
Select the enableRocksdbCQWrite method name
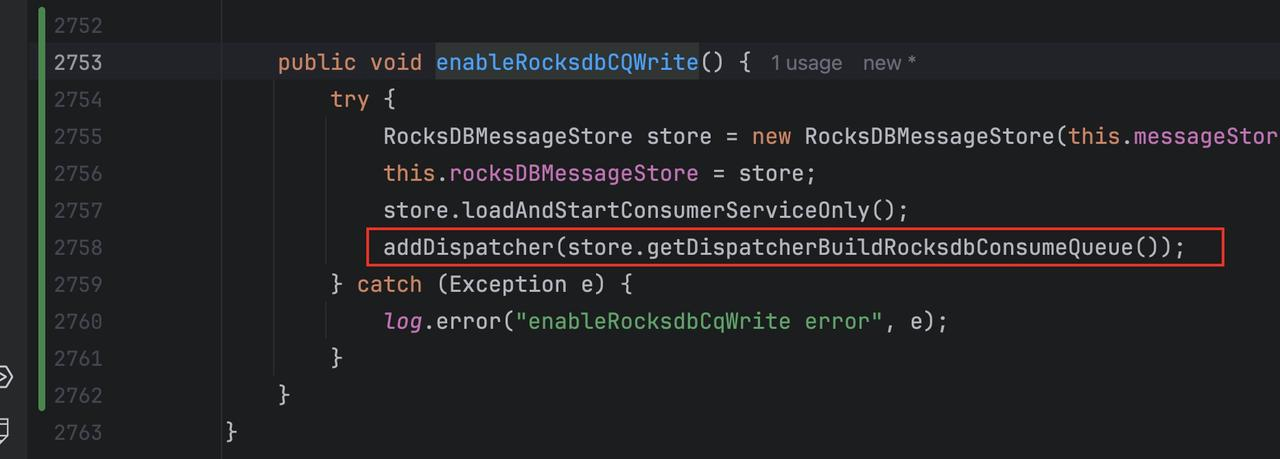(567, 62)
